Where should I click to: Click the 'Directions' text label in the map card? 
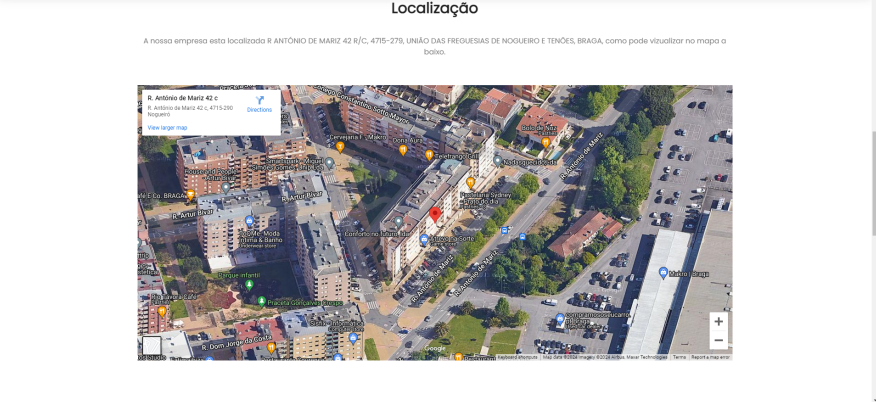(x=259, y=110)
